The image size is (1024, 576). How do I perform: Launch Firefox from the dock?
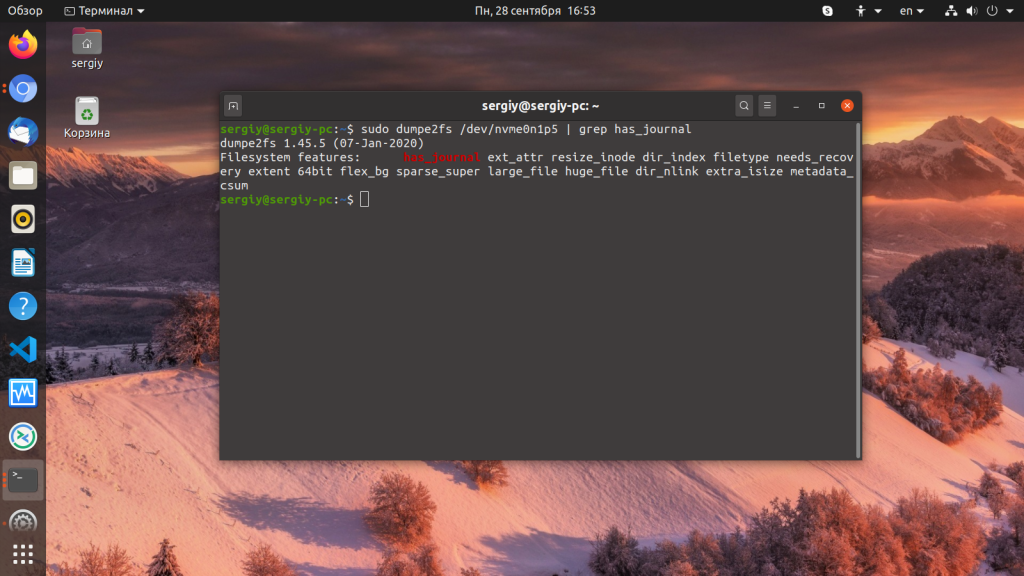pyautogui.click(x=22, y=44)
